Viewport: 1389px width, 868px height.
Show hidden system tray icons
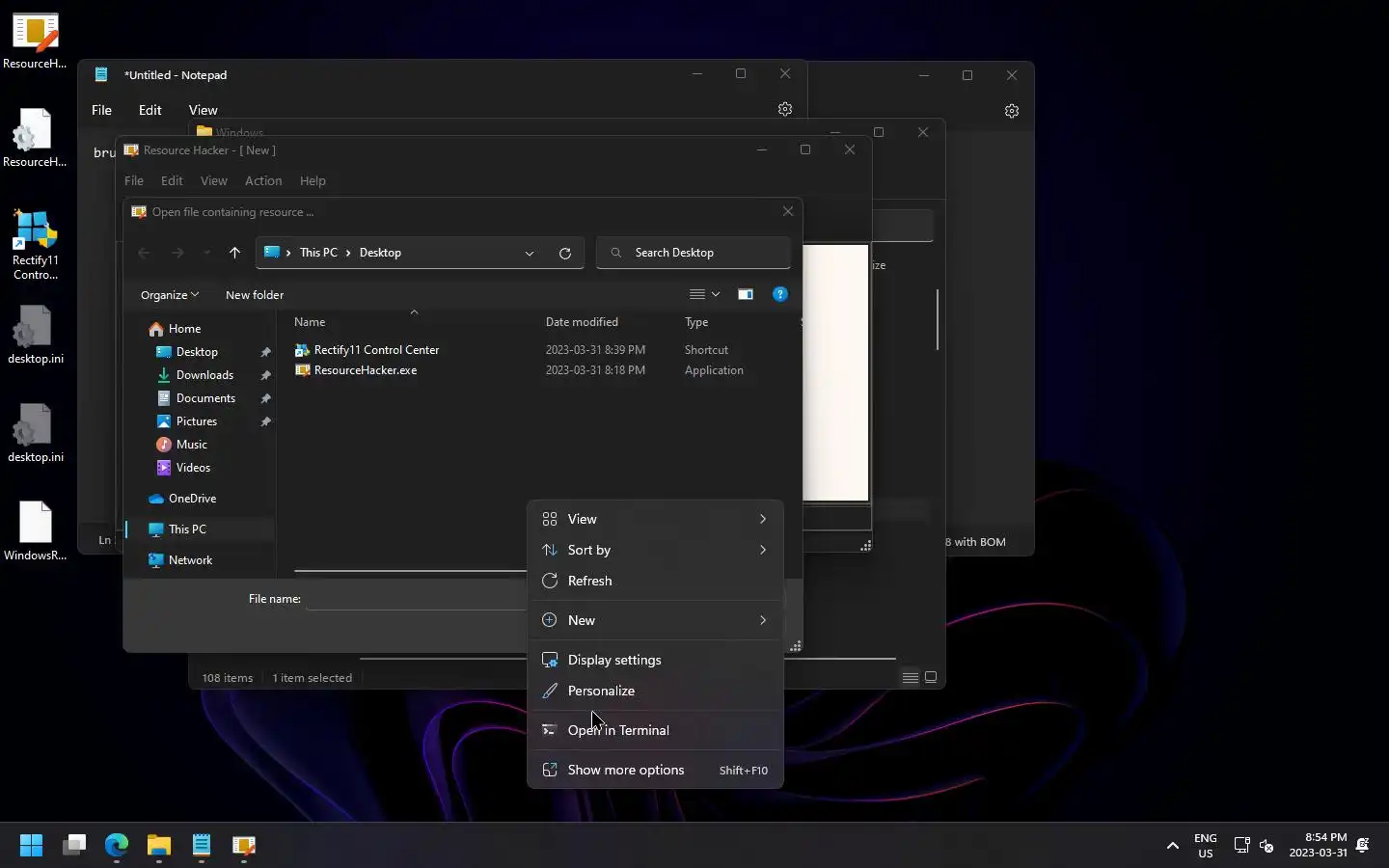(1173, 846)
